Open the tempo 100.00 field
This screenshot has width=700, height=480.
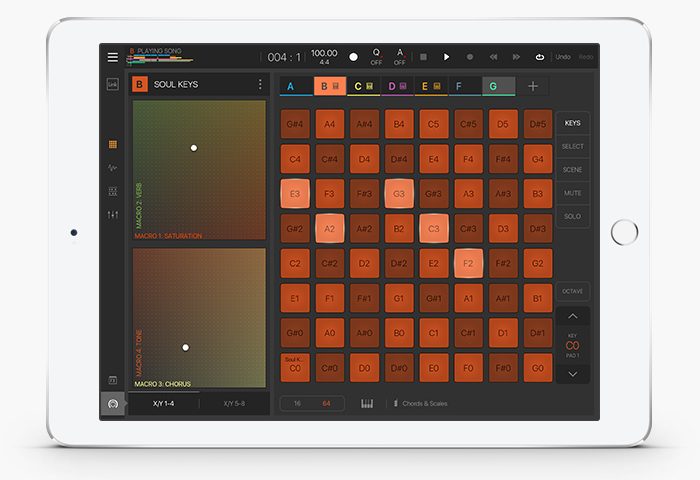point(324,53)
